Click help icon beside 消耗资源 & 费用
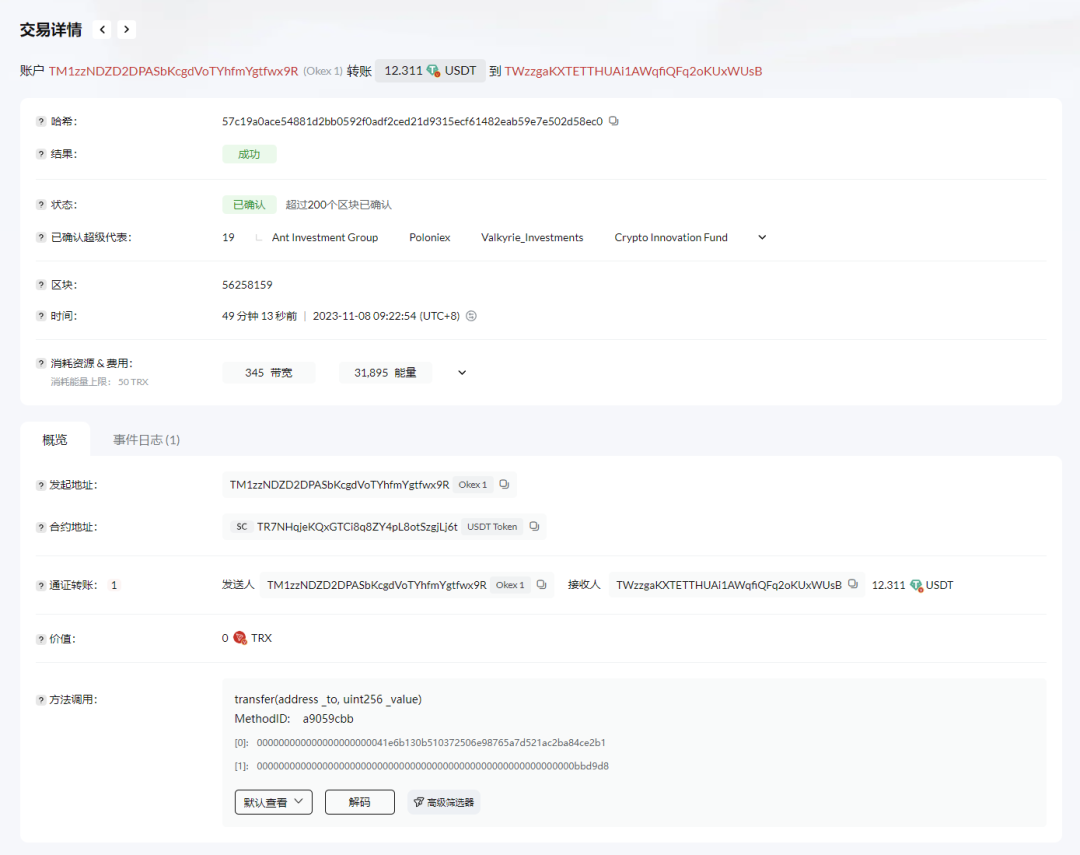The height and width of the screenshot is (855, 1080). click(x=41, y=364)
